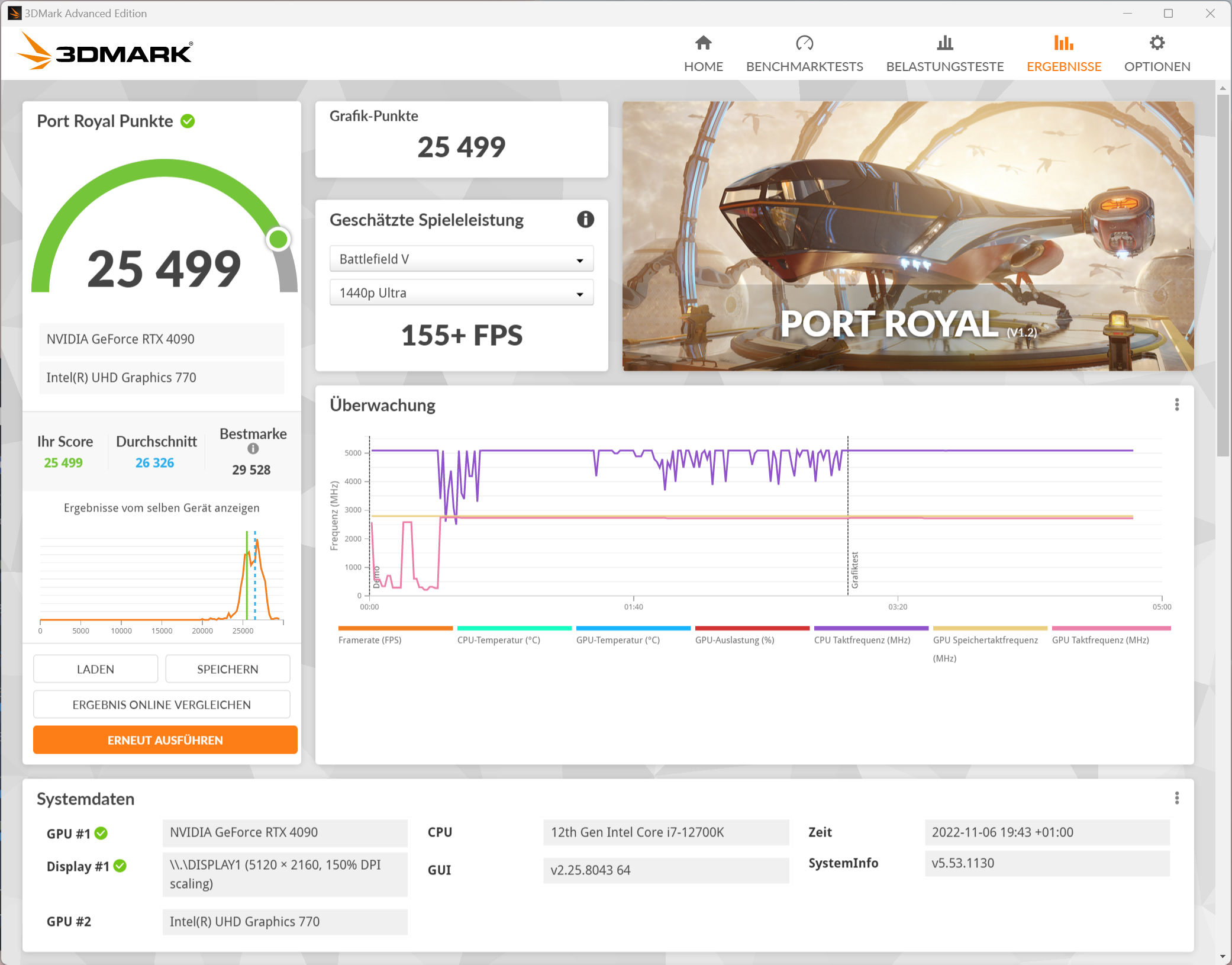The height and width of the screenshot is (965, 1232).
Task: Open the Systemdaten three-dot menu
Action: click(1177, 798)
